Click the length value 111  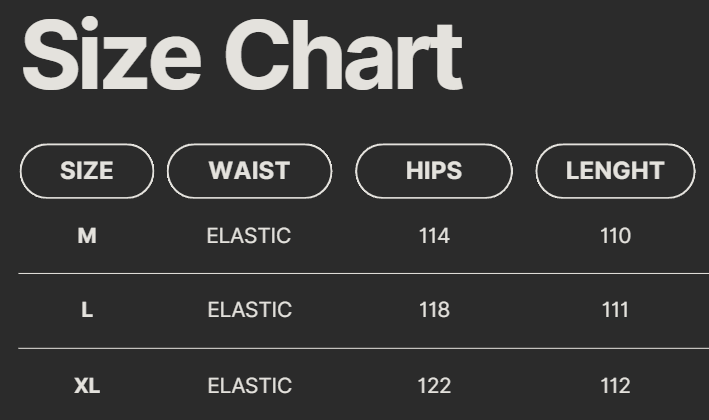pyautogui.click(x=615, y=310)
